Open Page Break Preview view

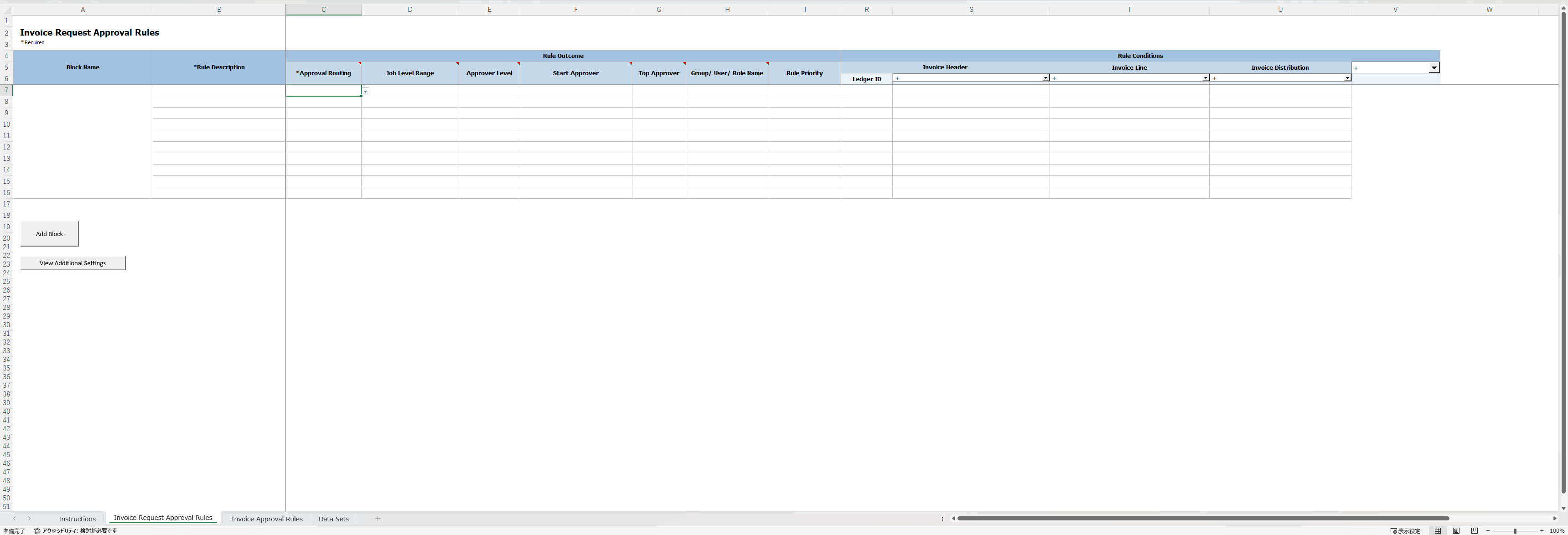[x=1474, y=531]
